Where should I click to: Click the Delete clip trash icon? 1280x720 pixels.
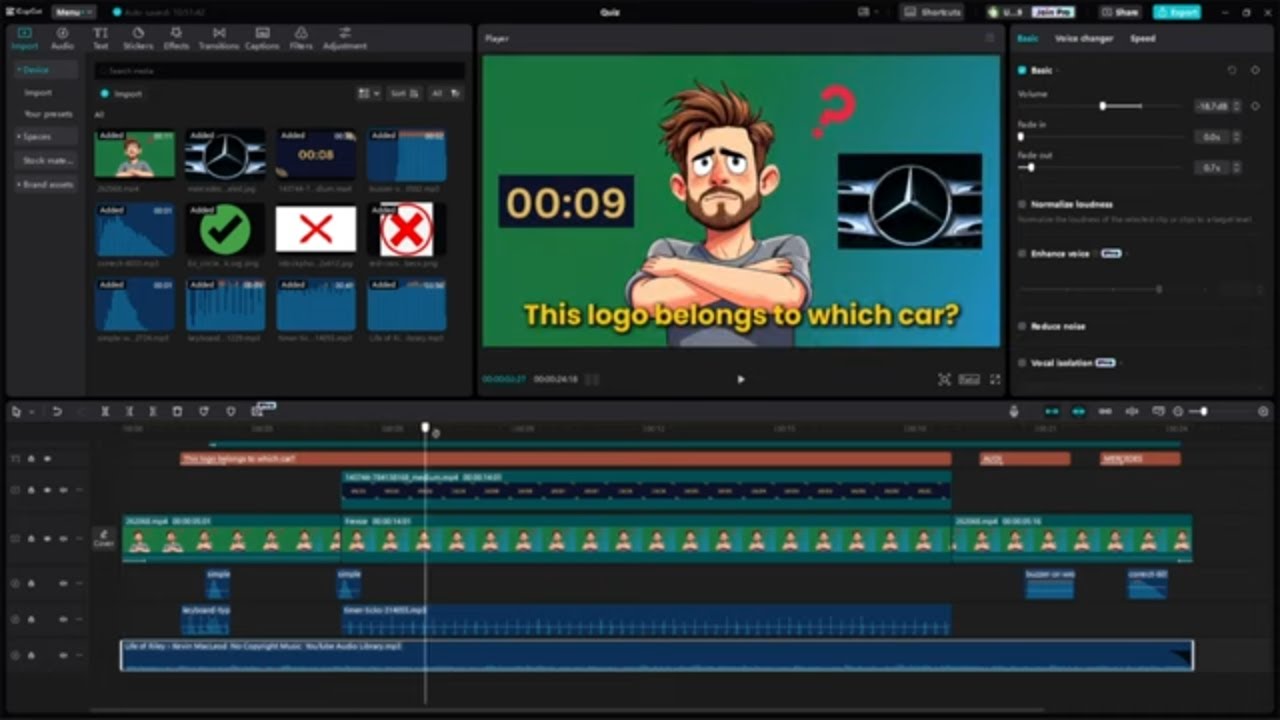pos(177,411)
